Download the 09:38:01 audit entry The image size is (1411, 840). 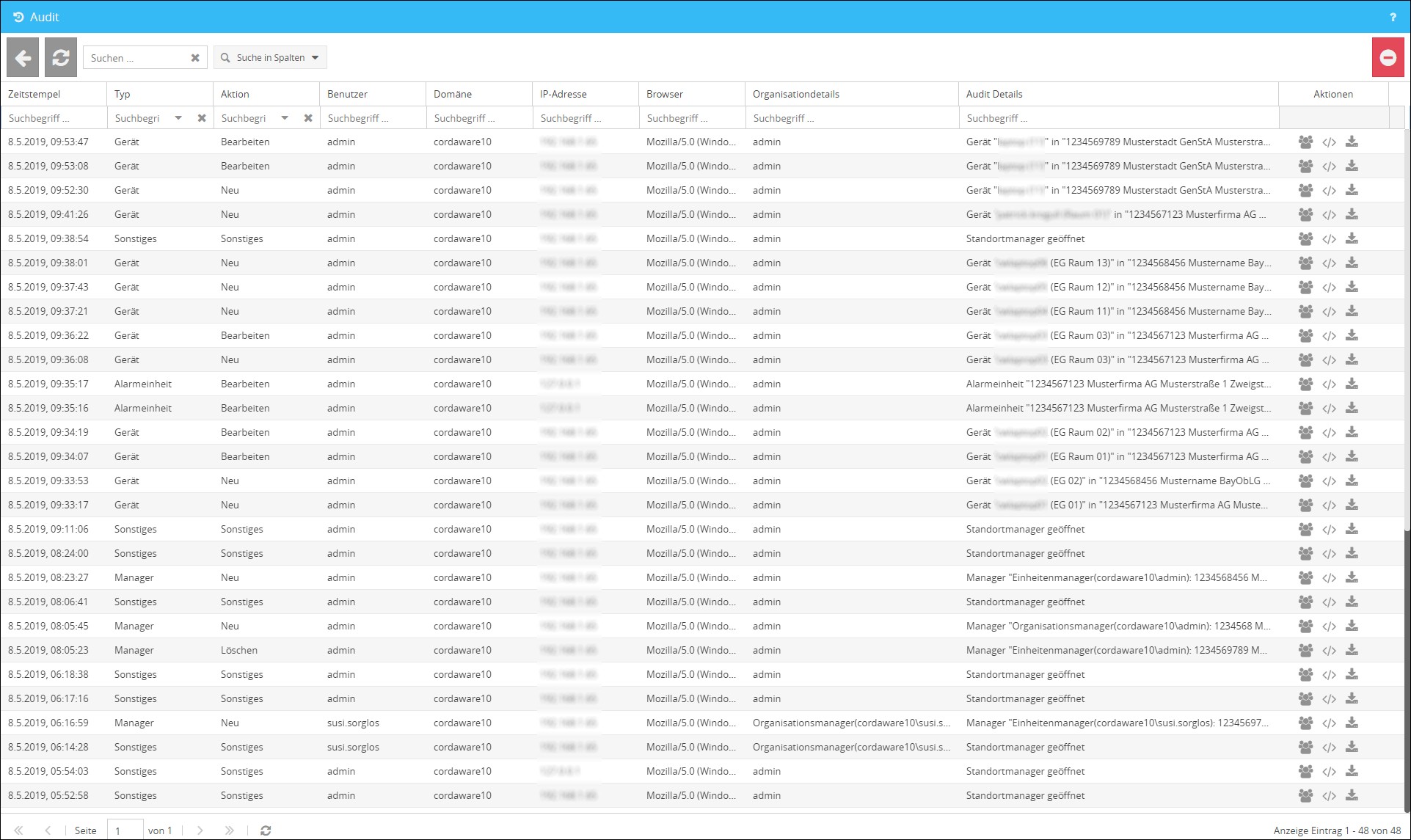1352,263
